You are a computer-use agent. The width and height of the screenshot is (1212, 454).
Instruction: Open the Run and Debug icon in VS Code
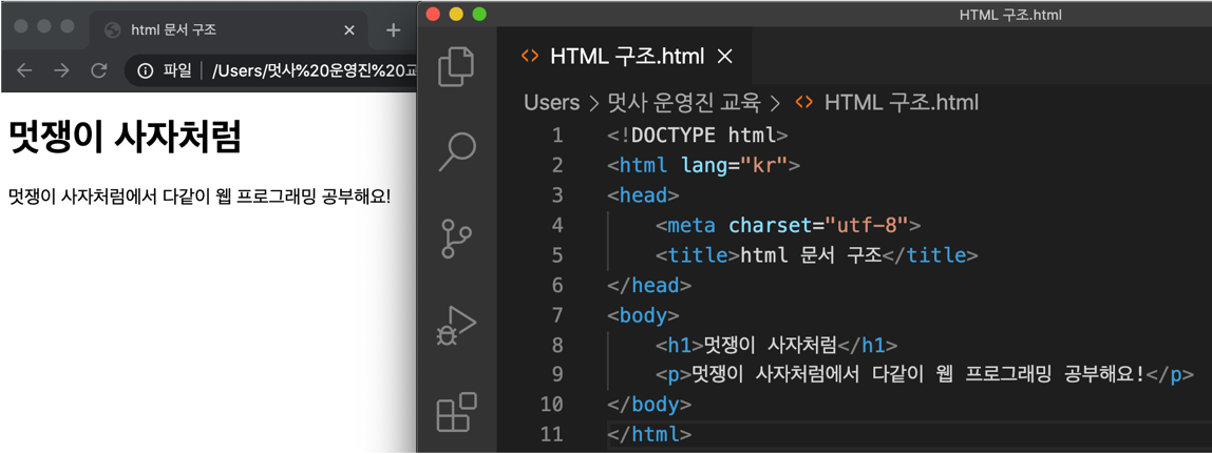(x=456, y=325)
